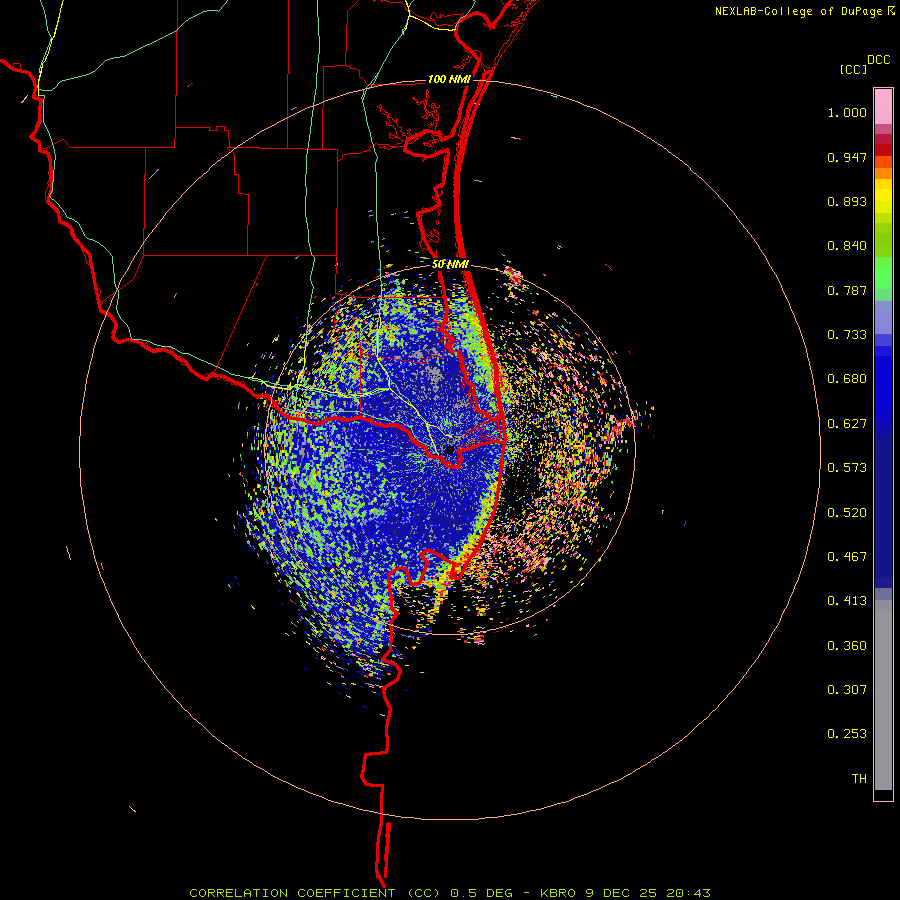Click the [CC] legend header
The height and width of the screenshot is (900, 900).
[x=853, y=69]
